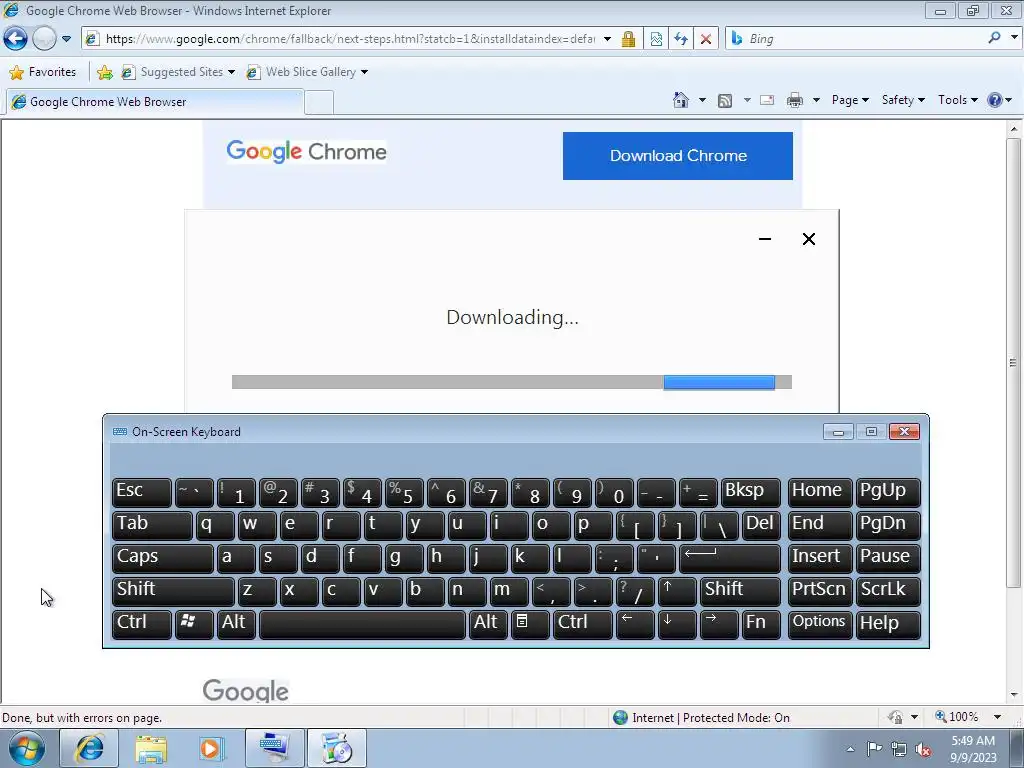Launch Windows Media Player from taskbar
1024x768 pixels.
point(212,749)
